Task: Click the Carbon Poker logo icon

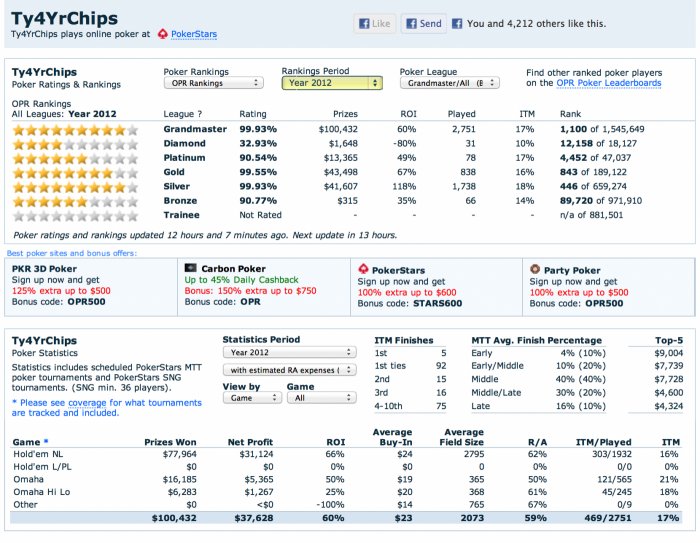Action: [x=190, y=268]
